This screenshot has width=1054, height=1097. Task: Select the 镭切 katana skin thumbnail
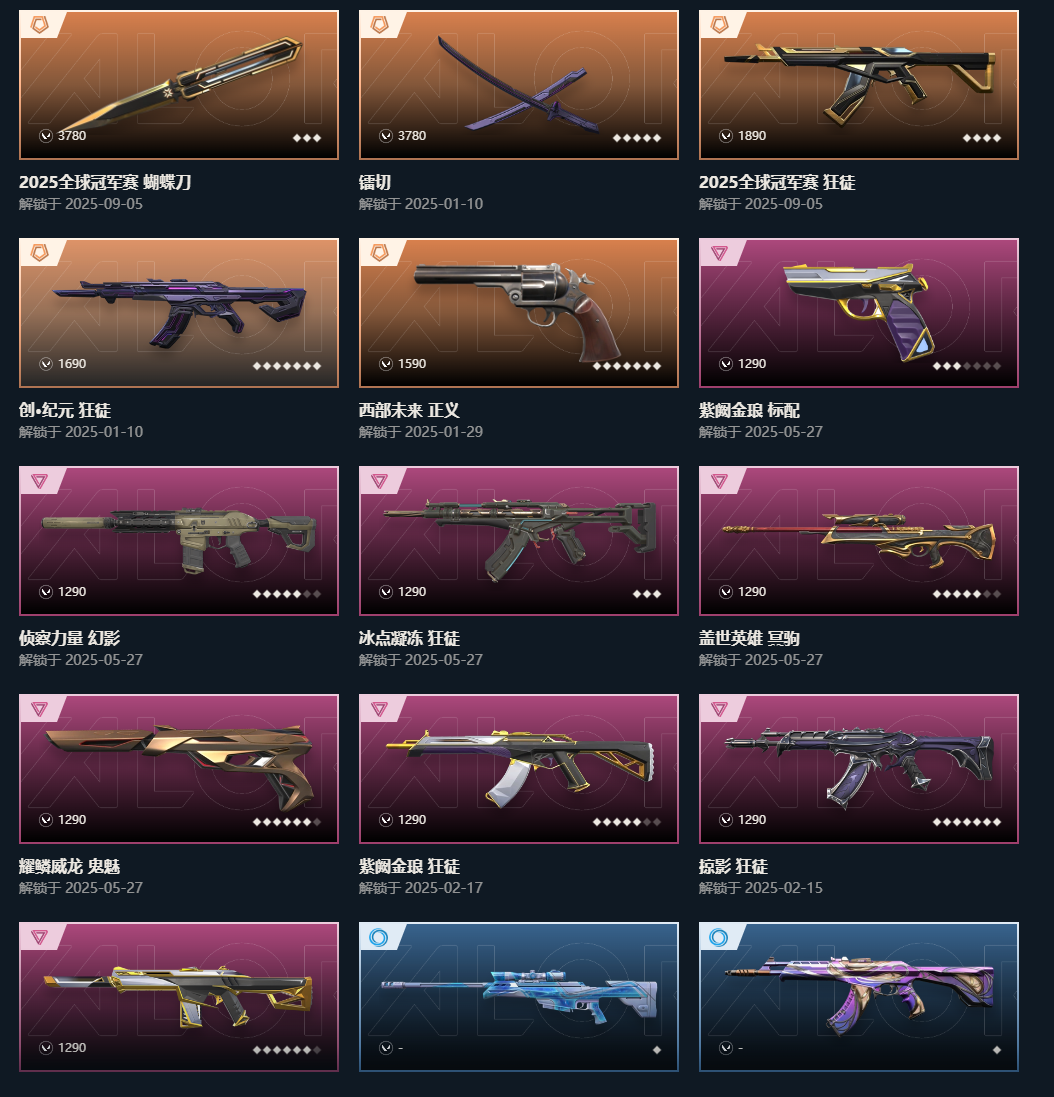click(519, 85)
